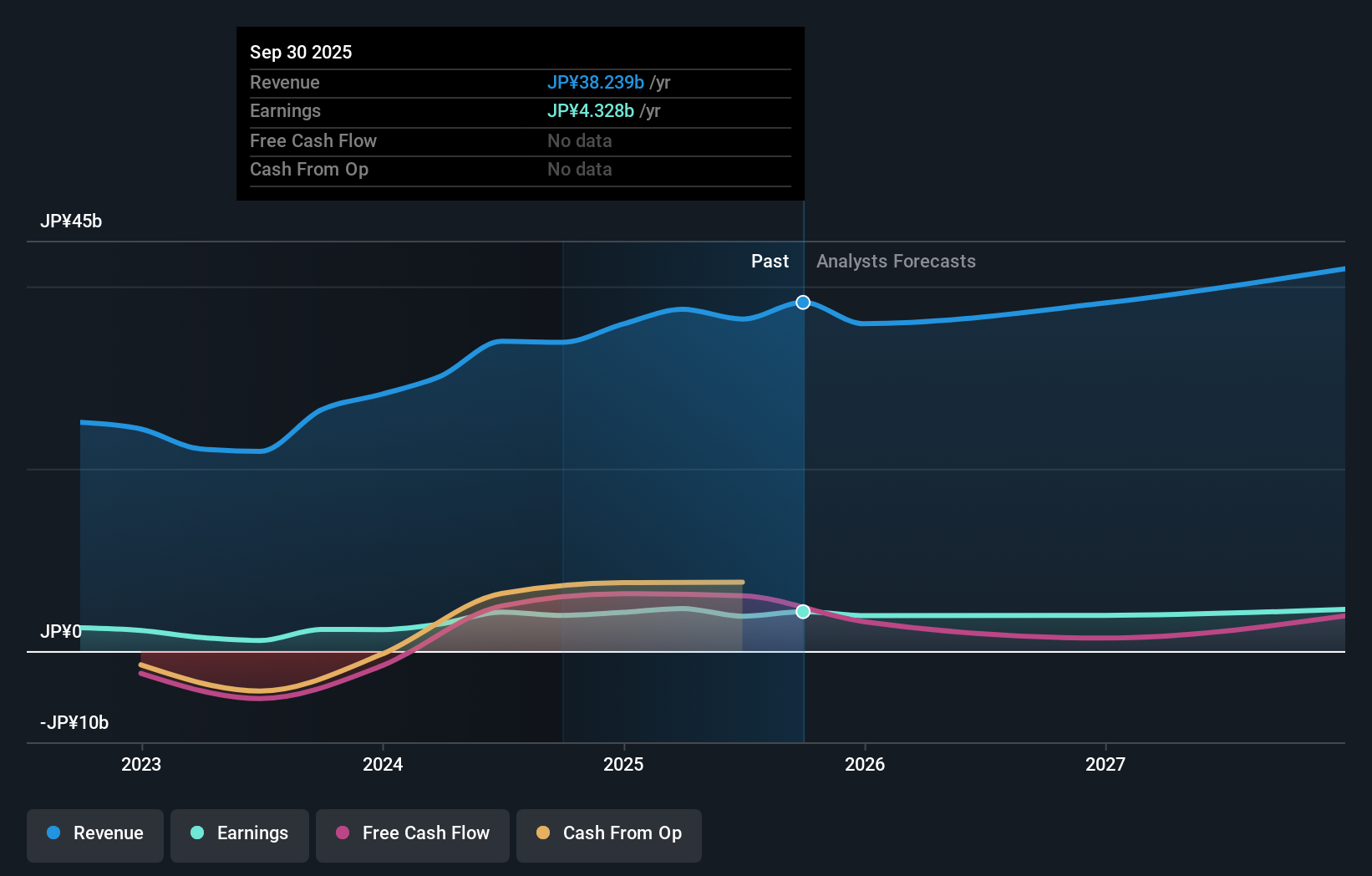Click the JP¥38.239b revenue value

[596, 82]
